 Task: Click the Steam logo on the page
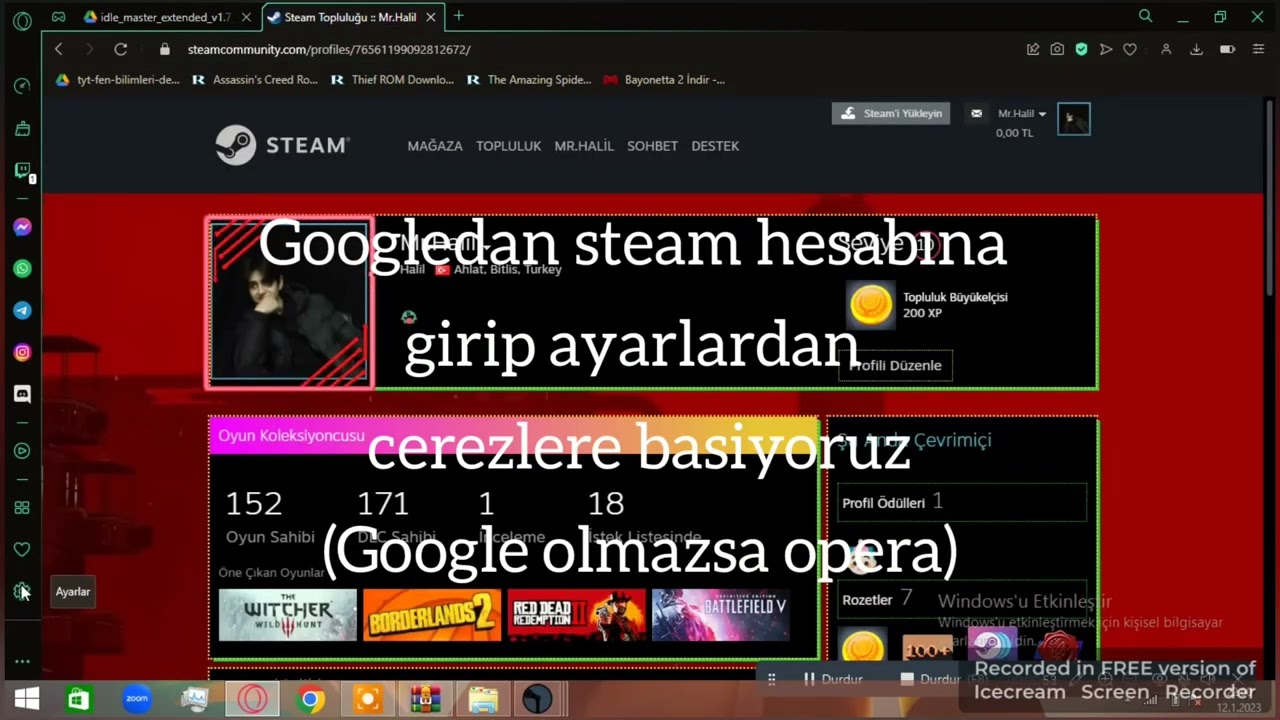[282, 145]
